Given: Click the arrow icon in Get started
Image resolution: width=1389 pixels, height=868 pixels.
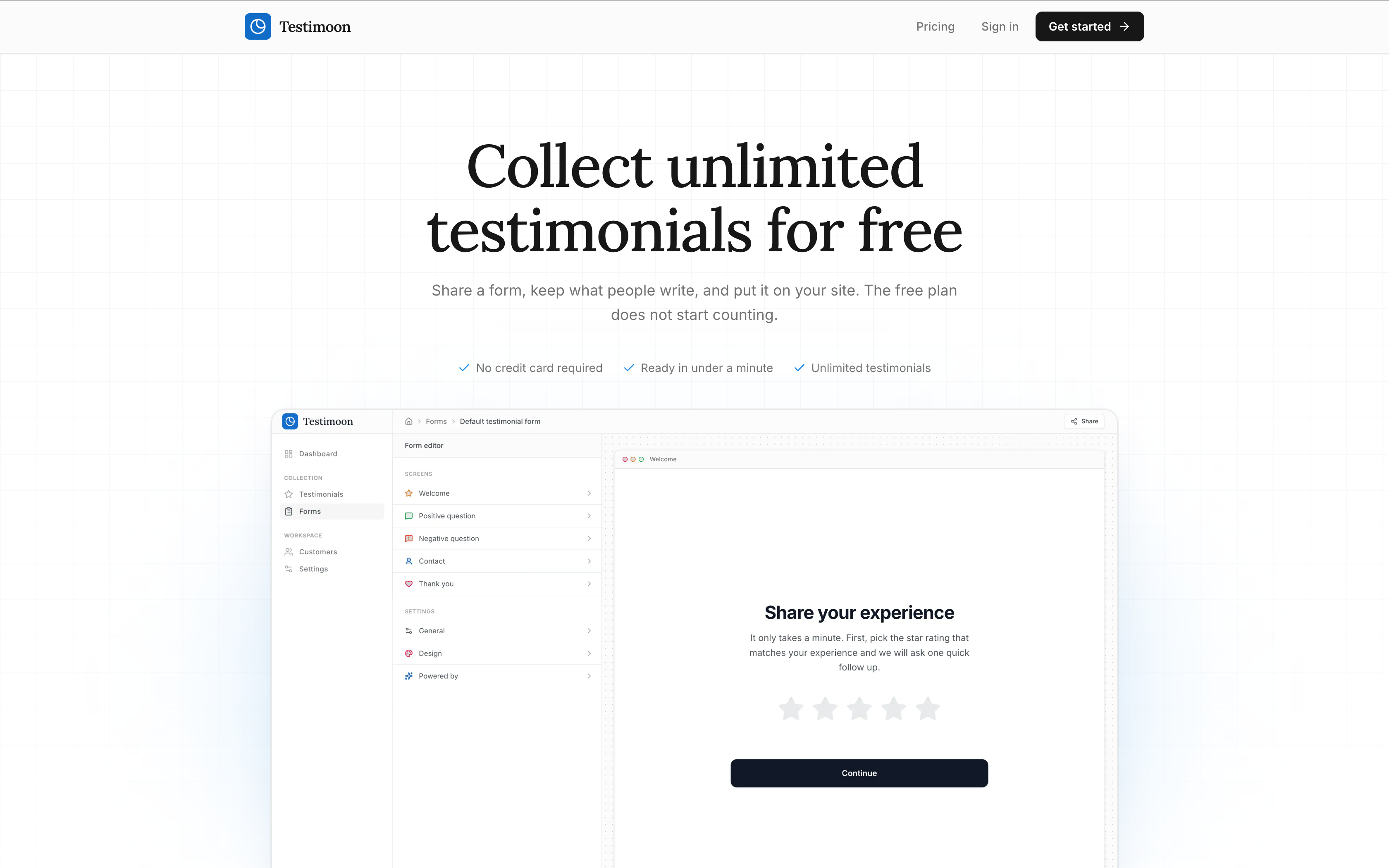Looking at the screenshot, I should pyautogui.click(x=1124, y=26).
